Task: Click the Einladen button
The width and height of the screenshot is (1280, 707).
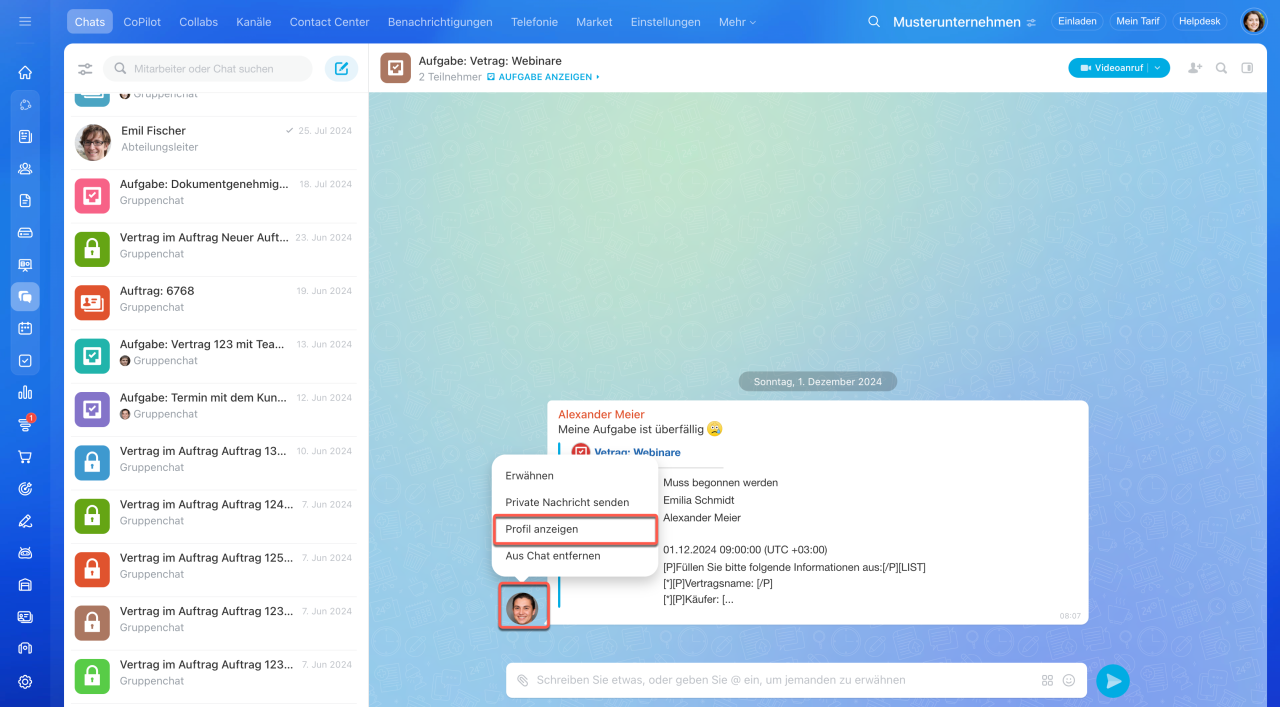Action: pyautogui.click(x=1077, y=21)
